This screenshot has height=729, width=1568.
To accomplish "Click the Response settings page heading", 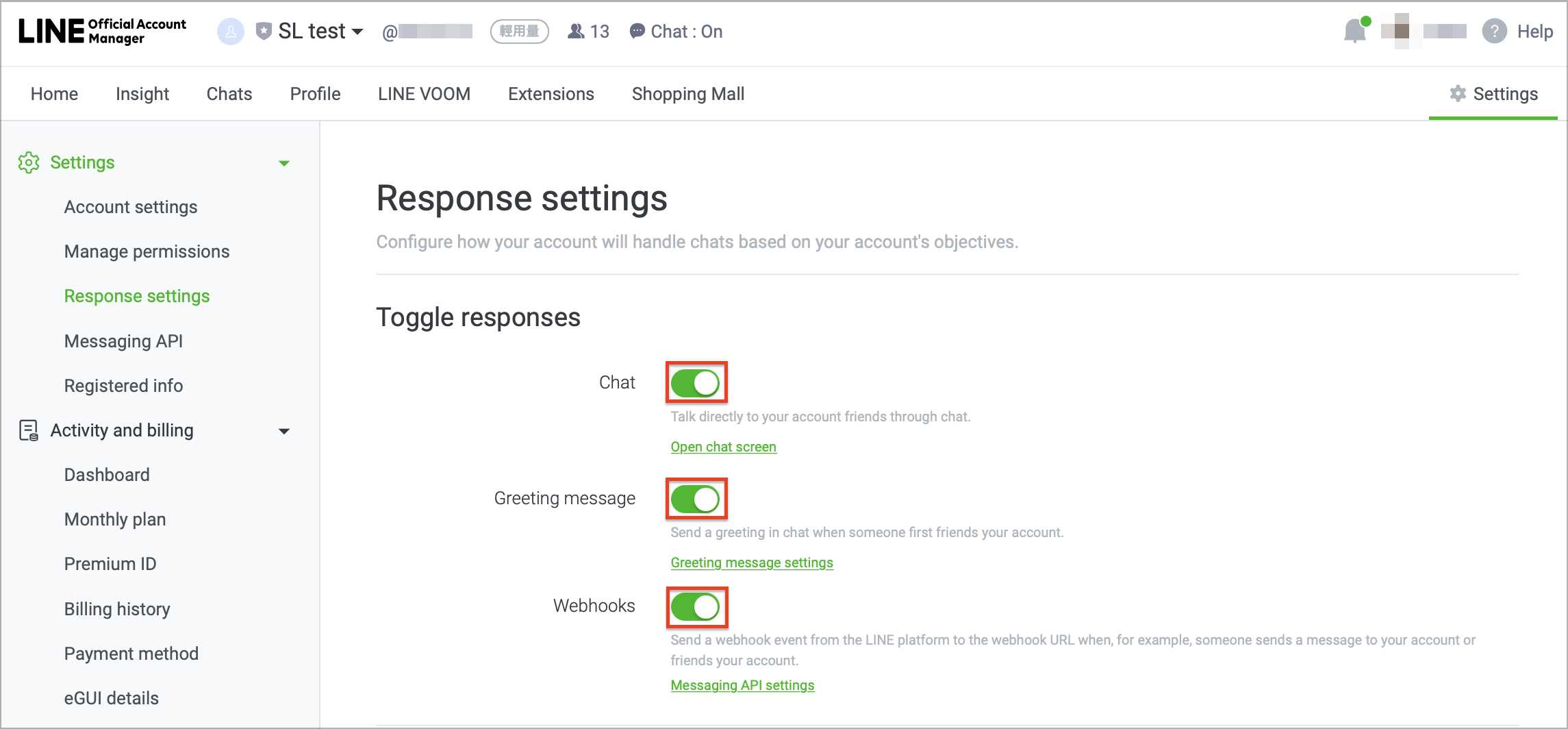I will (x=522, y=199).
